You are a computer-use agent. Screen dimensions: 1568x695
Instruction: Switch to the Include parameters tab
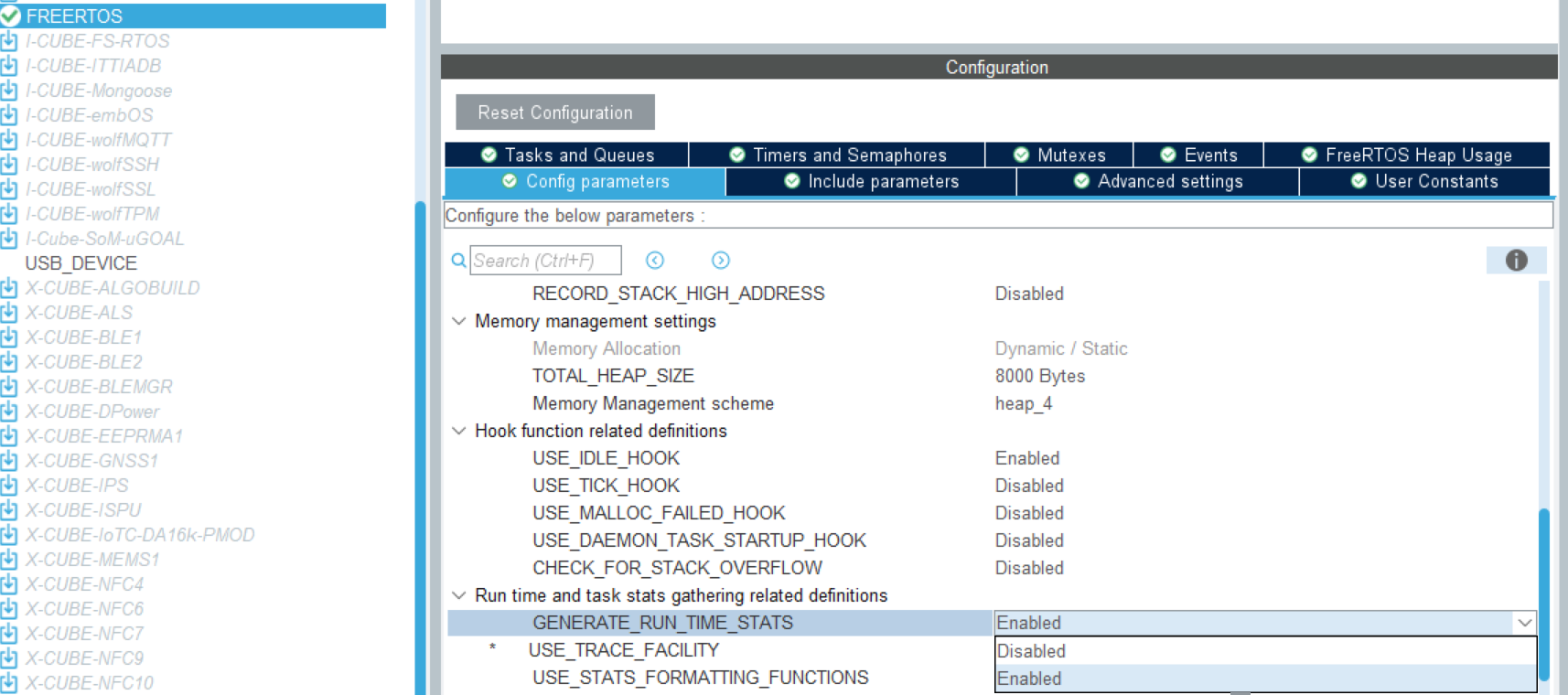point(871,181)
